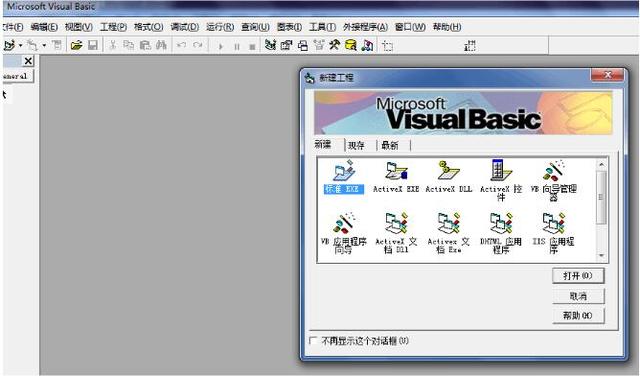Open the 视图(V) menu
The width and height of the screenshot is (640, 377).
click(x=79, y=27)
